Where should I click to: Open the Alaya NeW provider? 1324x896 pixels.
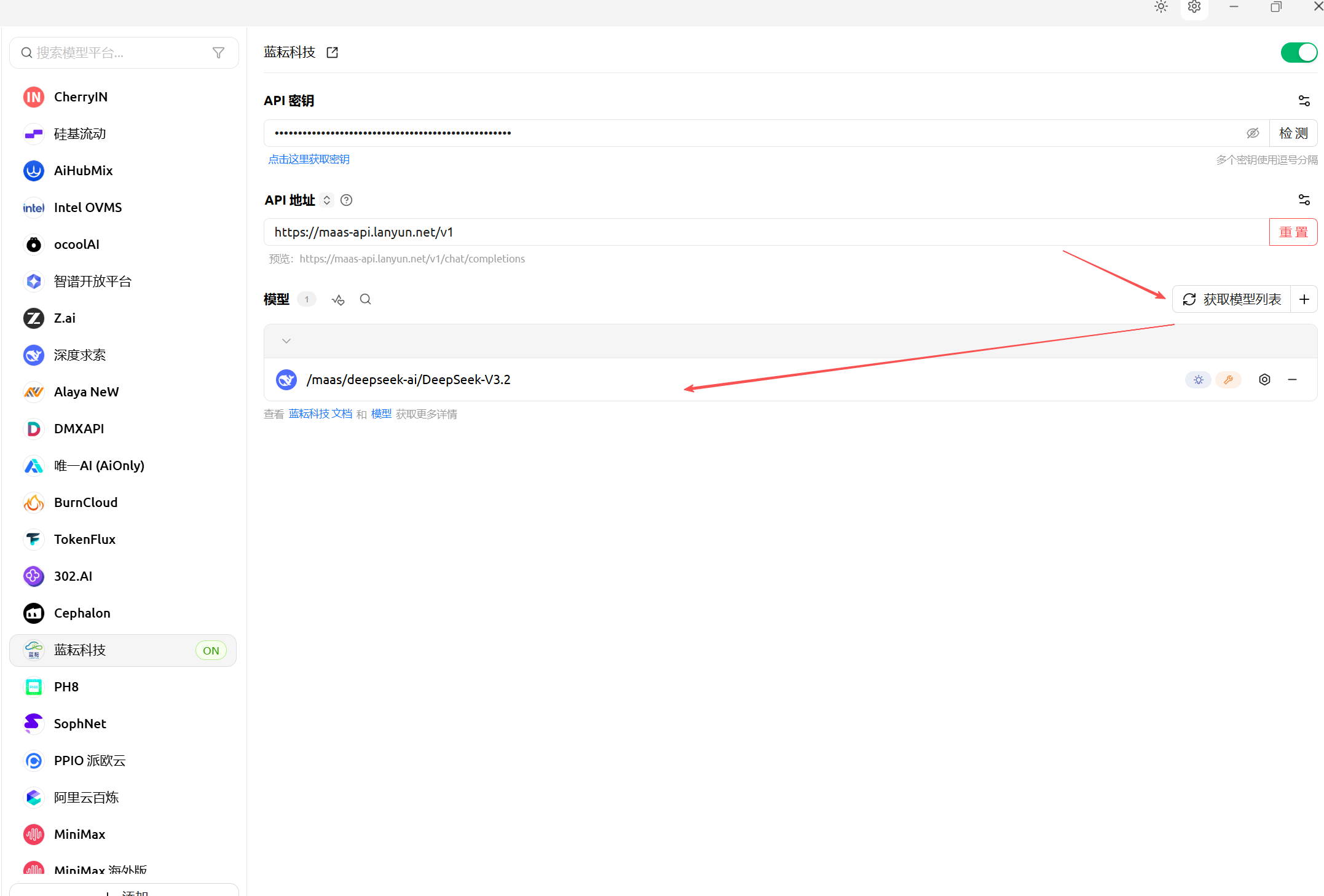123,392
